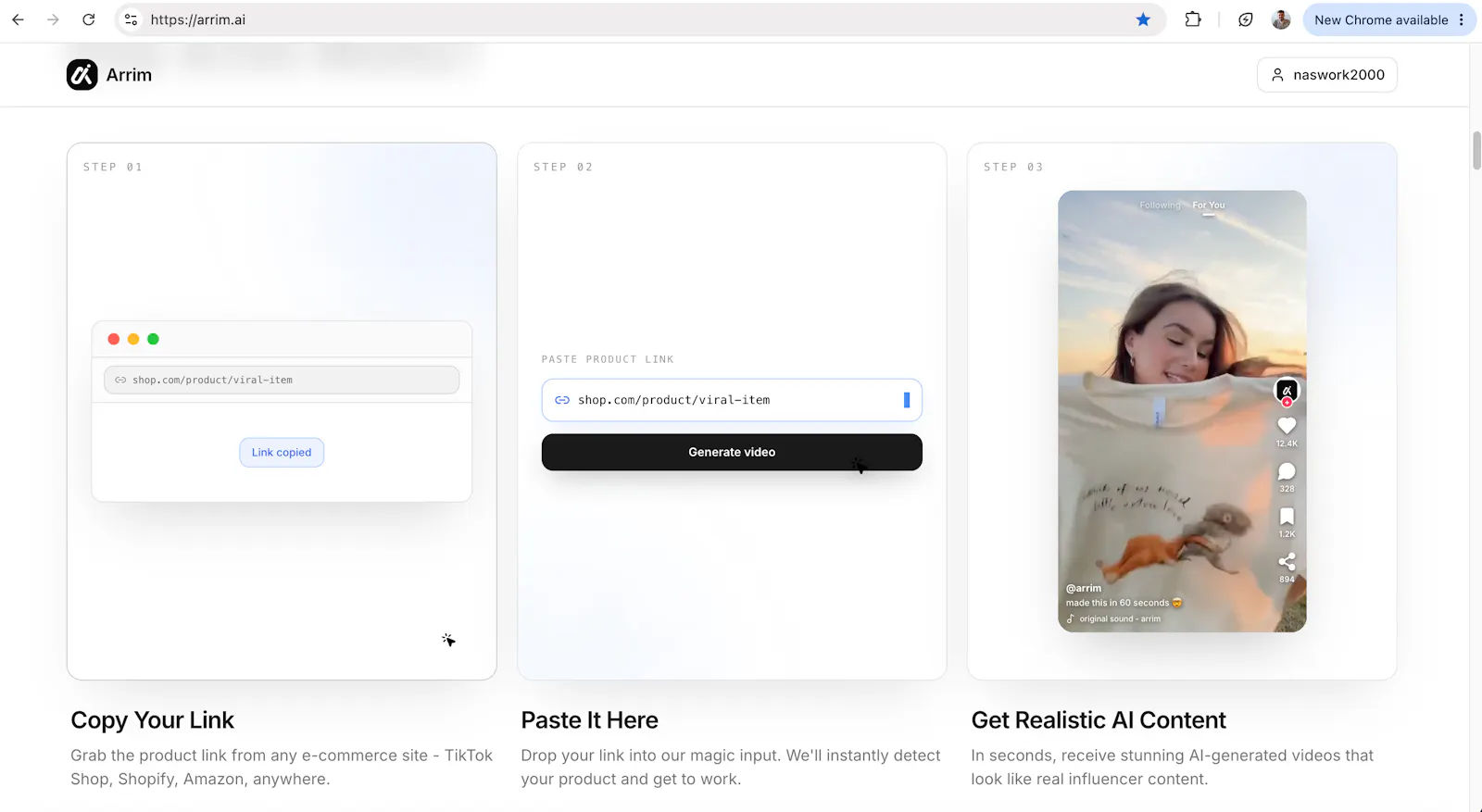The width and height of the screenshot is (1482, 812).
Task: Open the naswork2000 account button
Action: click(x=1326, y=75)
